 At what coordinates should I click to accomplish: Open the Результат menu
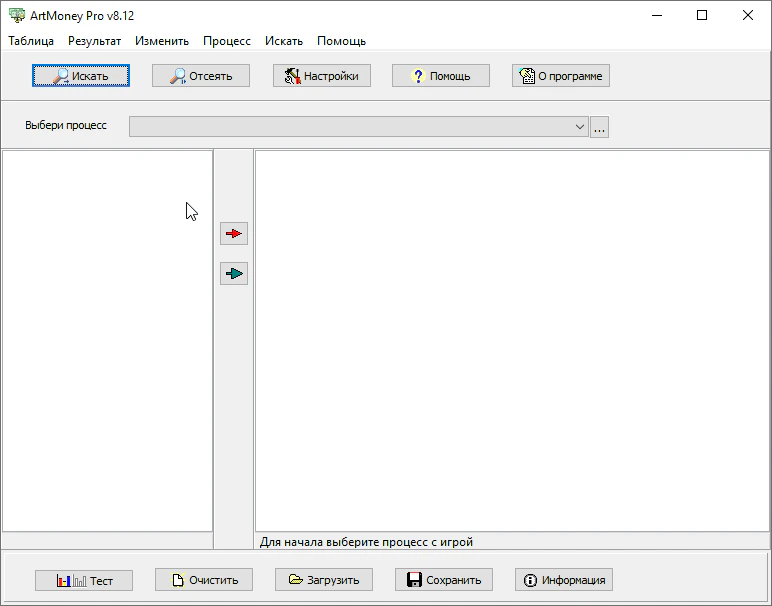point(94,41)
